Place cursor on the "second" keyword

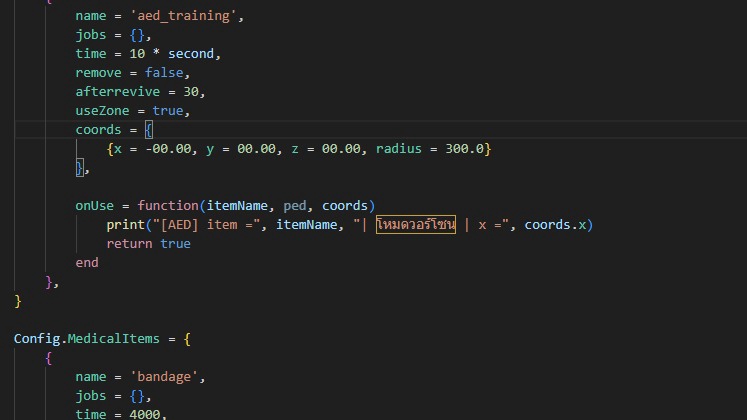[191, 54]
